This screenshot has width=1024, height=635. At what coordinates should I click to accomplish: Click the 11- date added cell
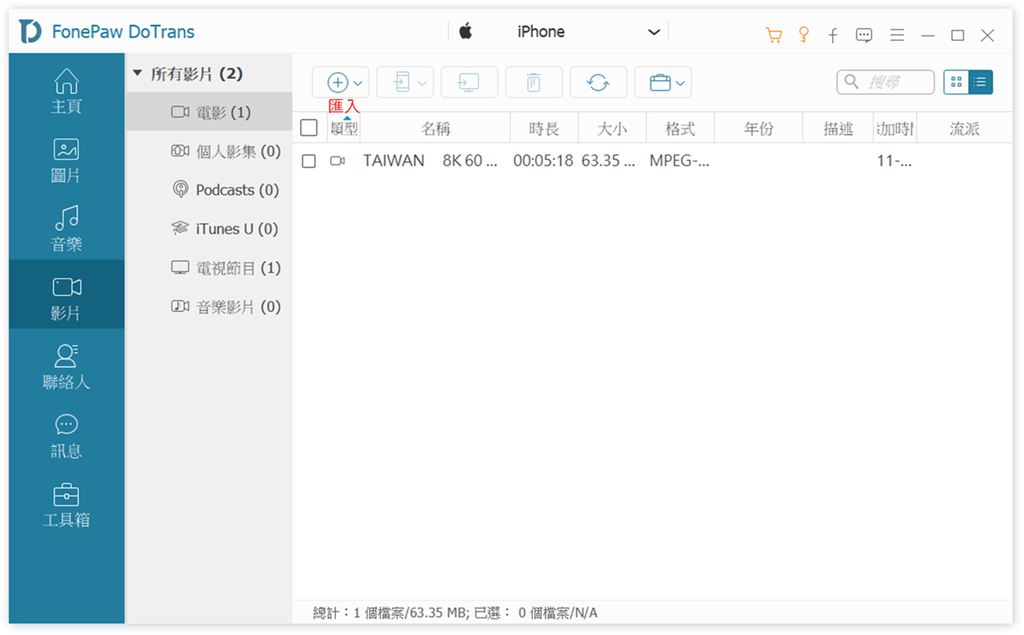point(894,161)
